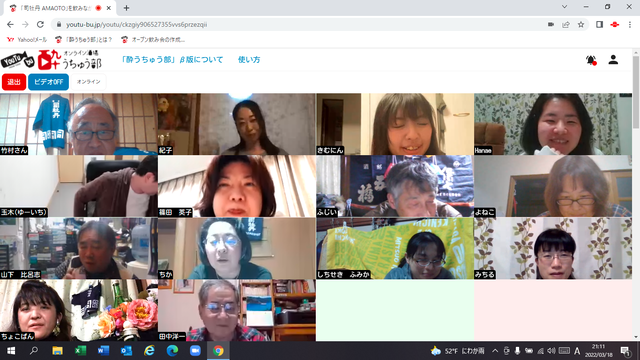Screen dimensions: 640x360
Task: Launch Excel from the taskbar
Action: point(80,351)
